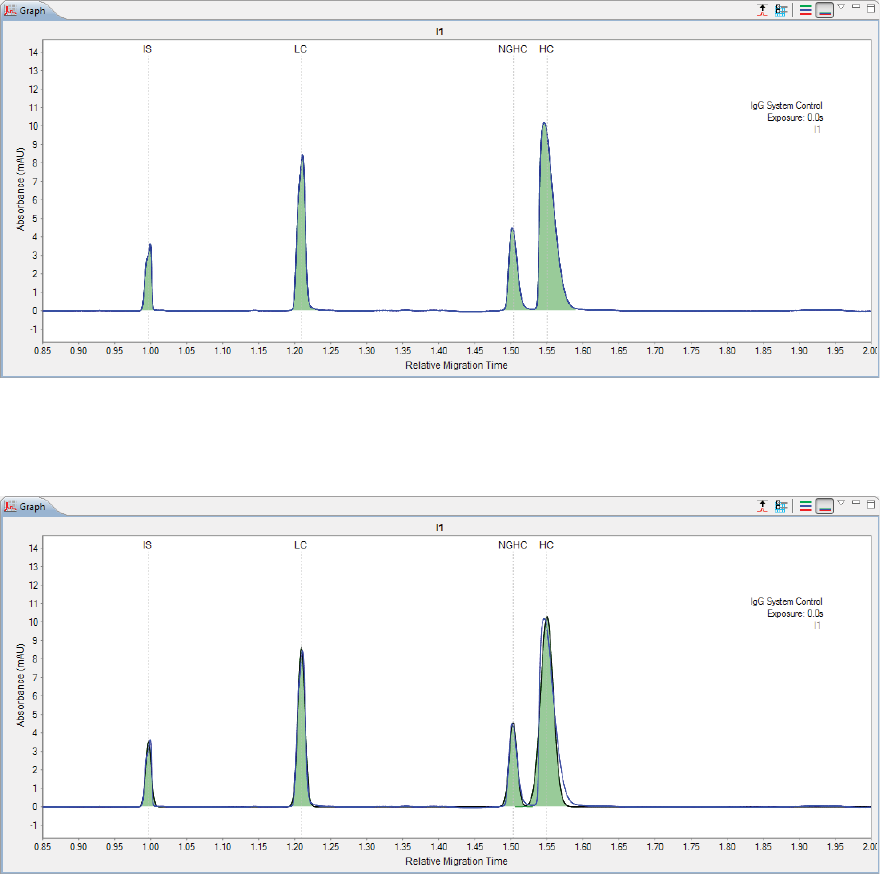Toggle overlay lanes view button in the lower Graph panel

pyautogui.click(x=824, y=506)
